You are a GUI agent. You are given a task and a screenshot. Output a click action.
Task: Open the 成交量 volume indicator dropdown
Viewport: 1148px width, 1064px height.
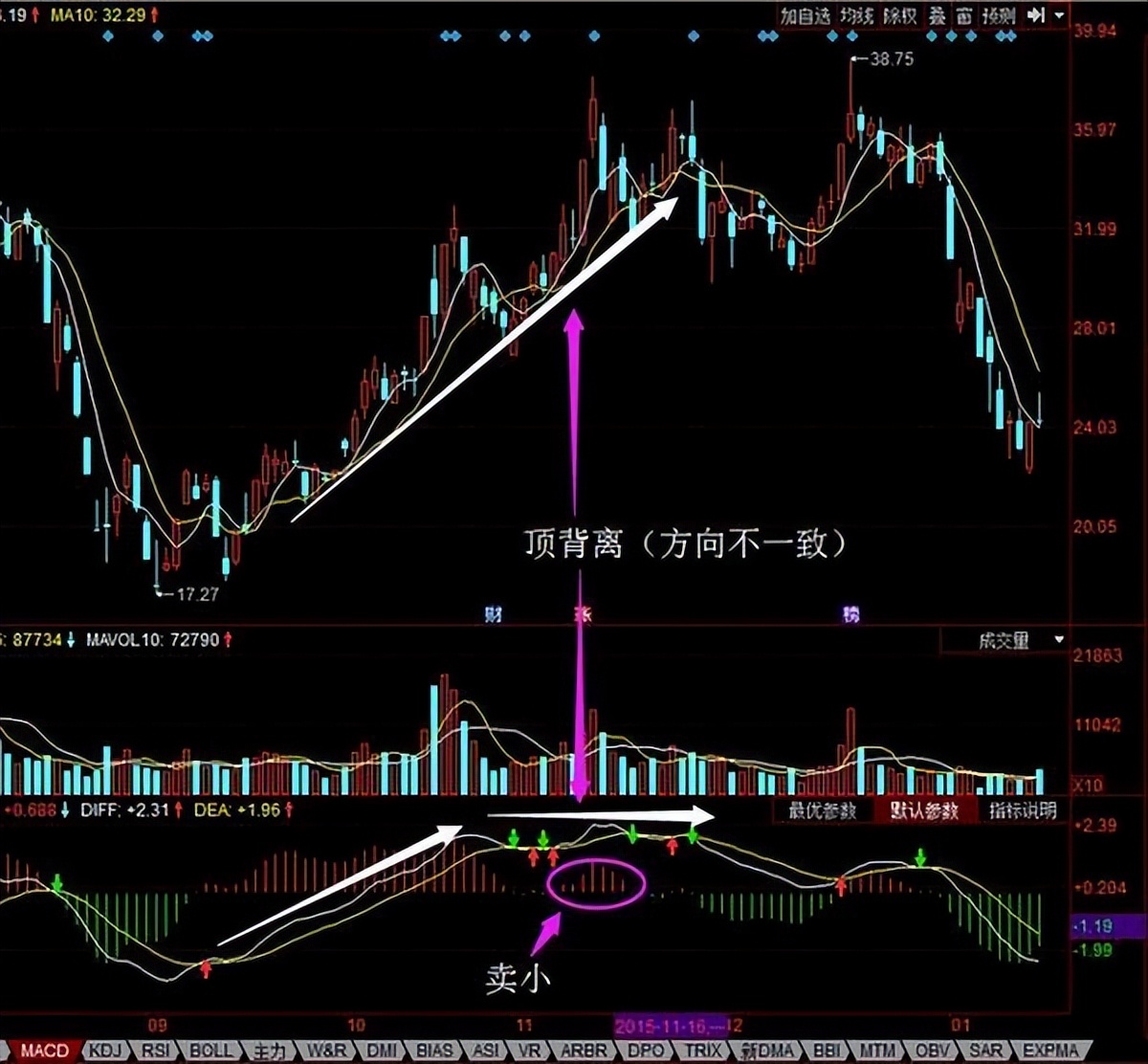tap(1004, 640)
